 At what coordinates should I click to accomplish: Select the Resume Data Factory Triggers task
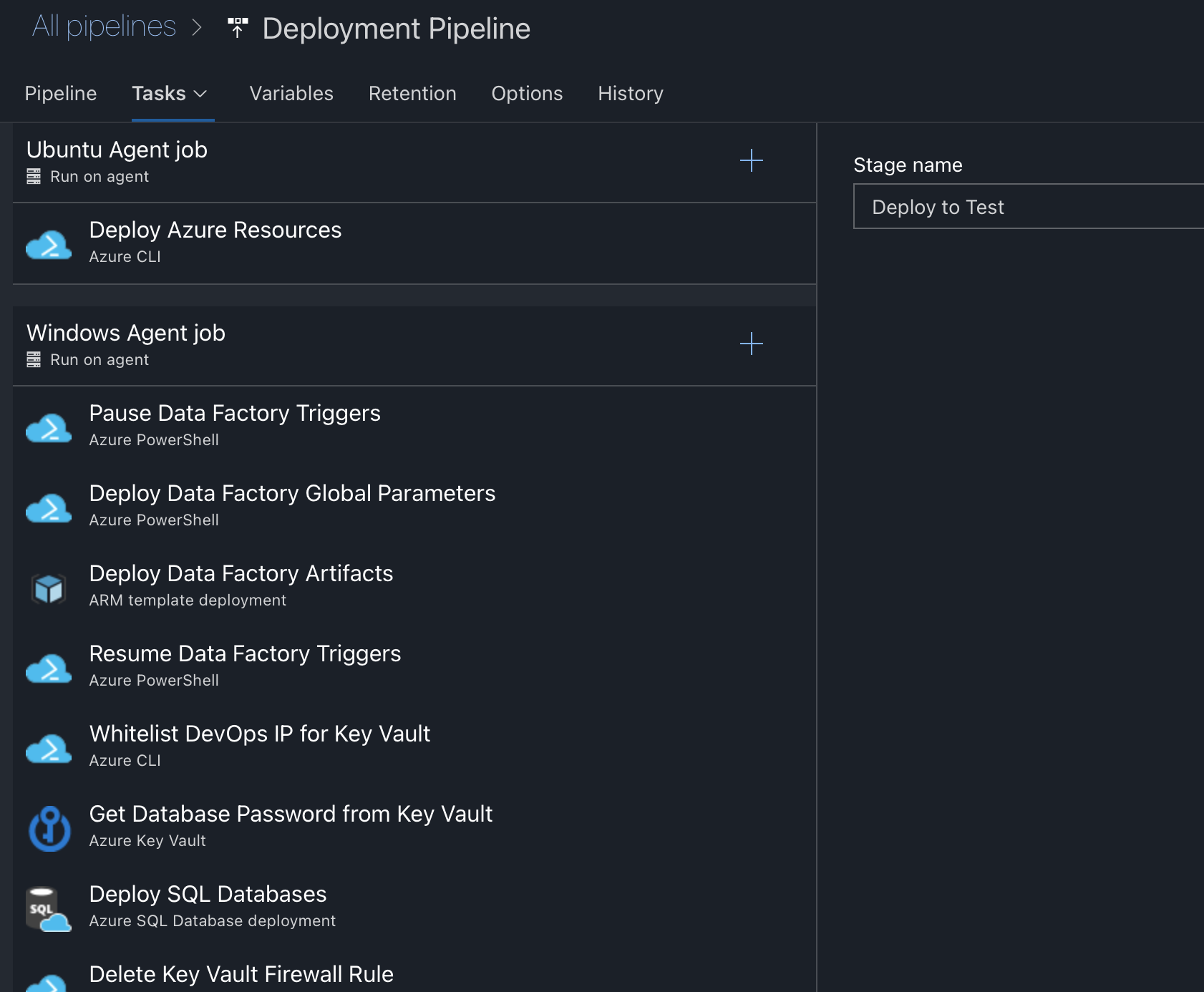click(414, 667)
